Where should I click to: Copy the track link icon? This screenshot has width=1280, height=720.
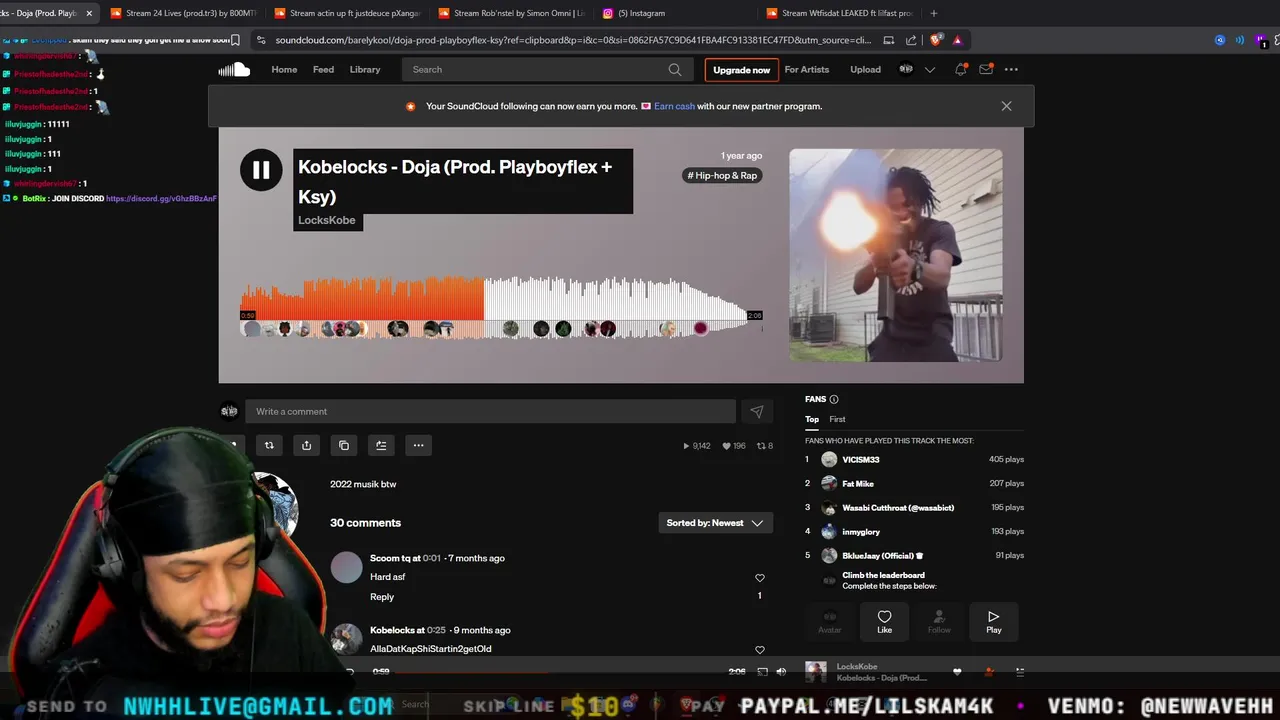(344, 445)
